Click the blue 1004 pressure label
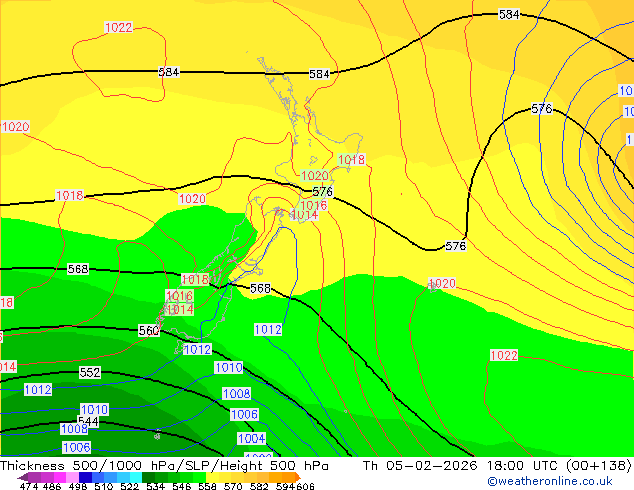Viewport: 634px width, 490px height. [251, 438]
